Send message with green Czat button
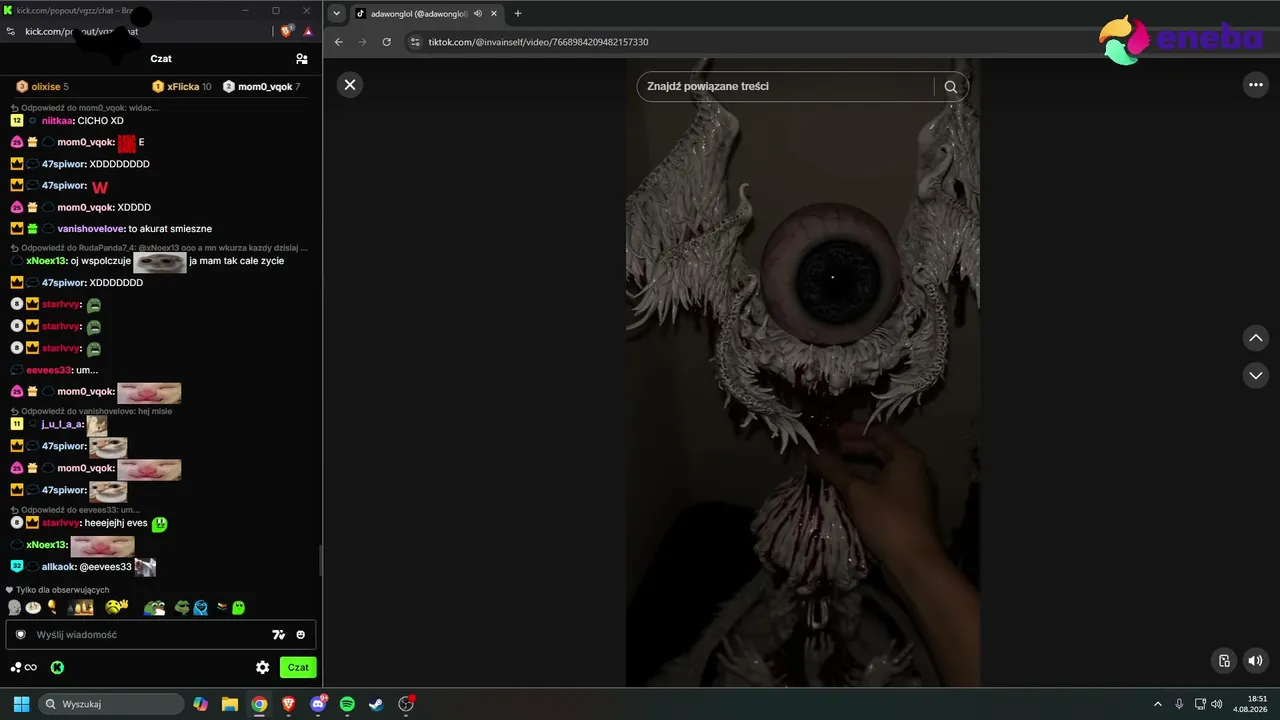 click(298, 667)
